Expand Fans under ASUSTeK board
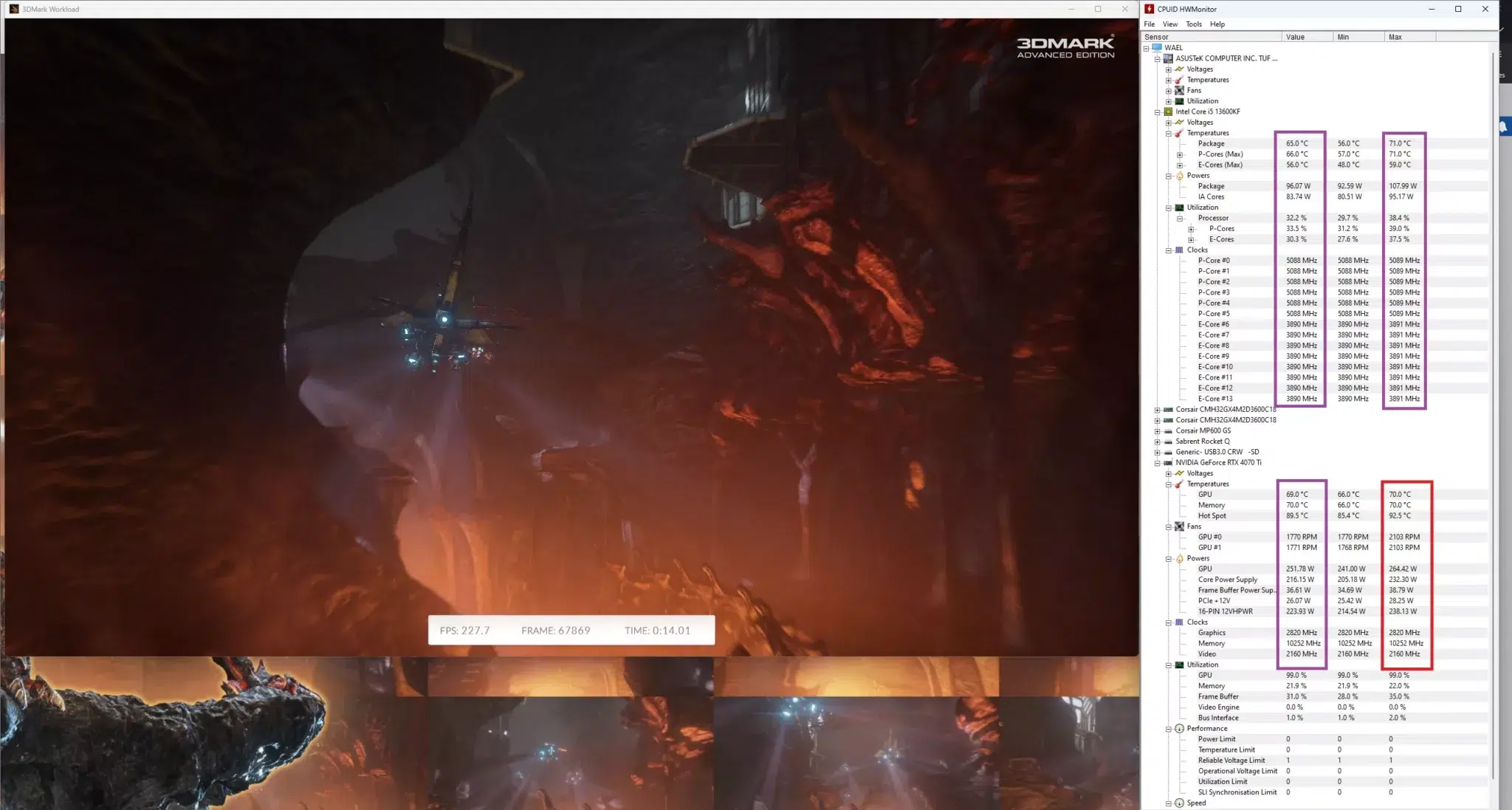This screenshot has width=1512, height=810. 1168,91
